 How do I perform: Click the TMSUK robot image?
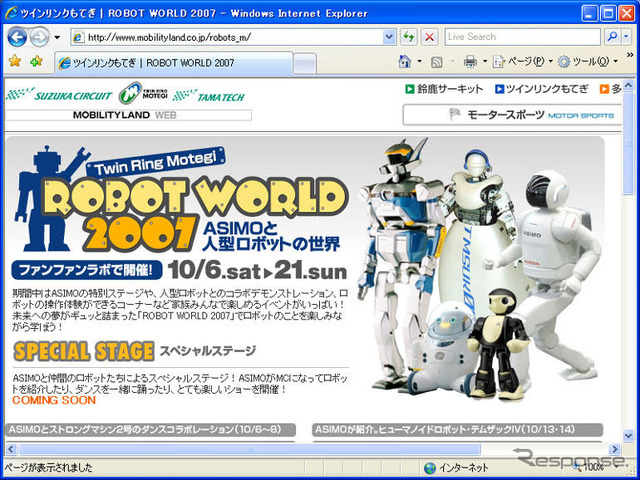tap(478, 229)
